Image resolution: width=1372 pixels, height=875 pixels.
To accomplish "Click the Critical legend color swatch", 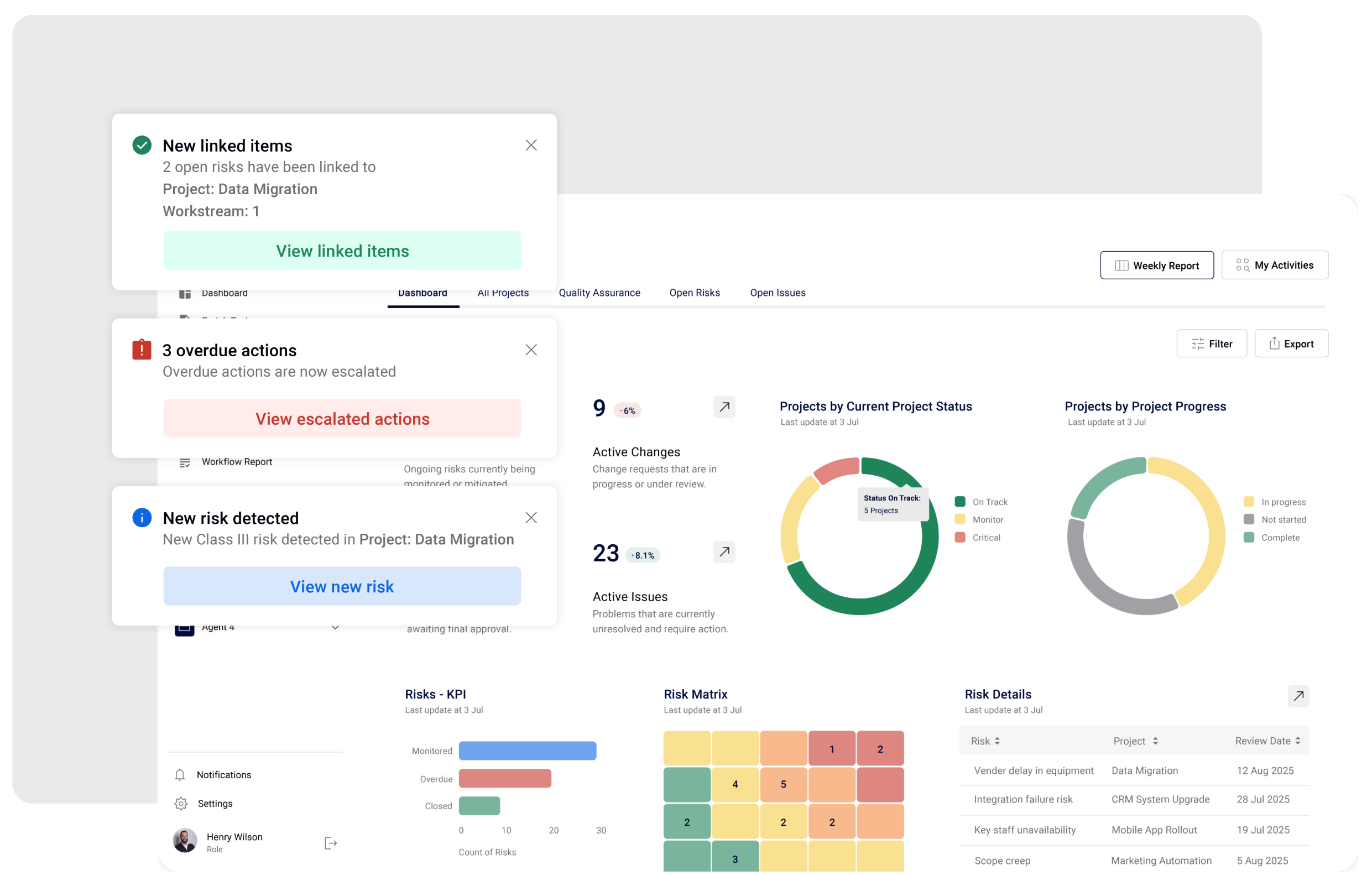I will point(960,538).
